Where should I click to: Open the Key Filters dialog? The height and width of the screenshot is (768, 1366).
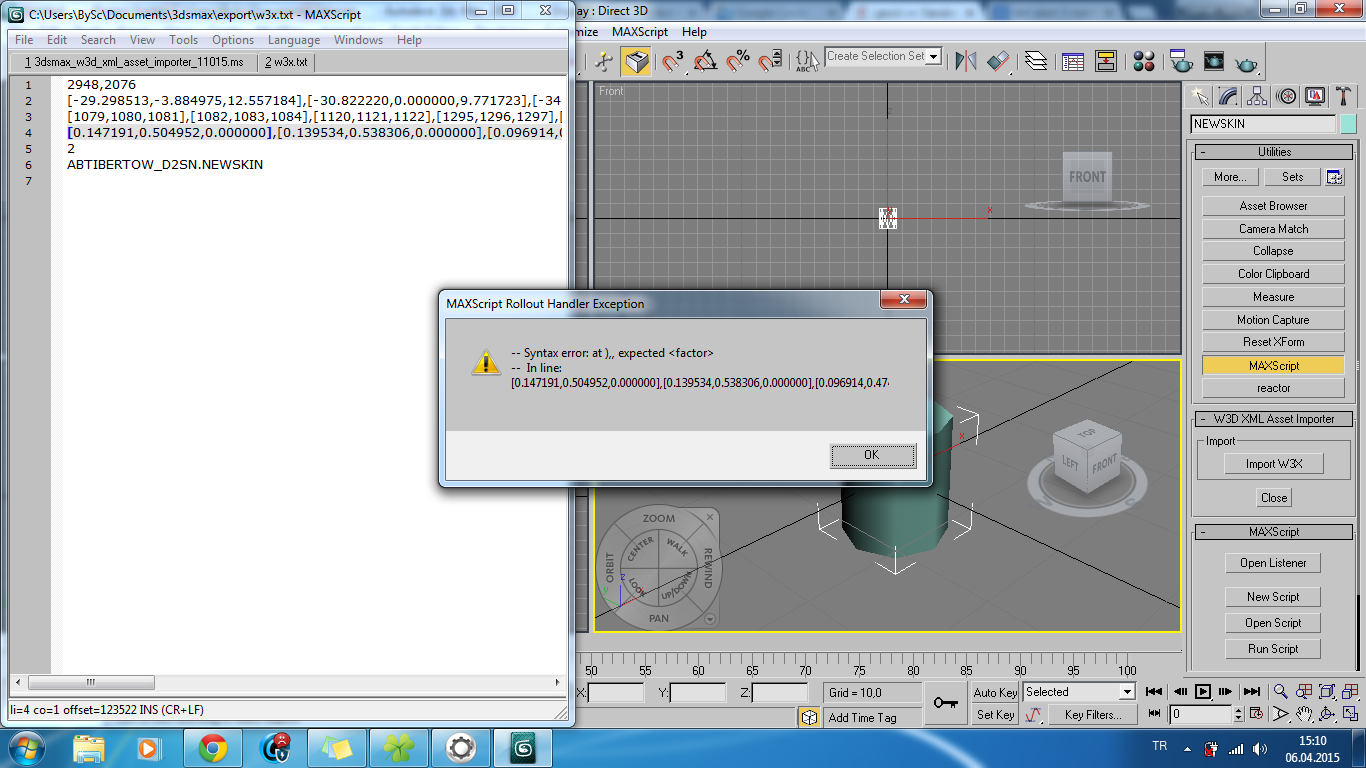coord(1093,715)
